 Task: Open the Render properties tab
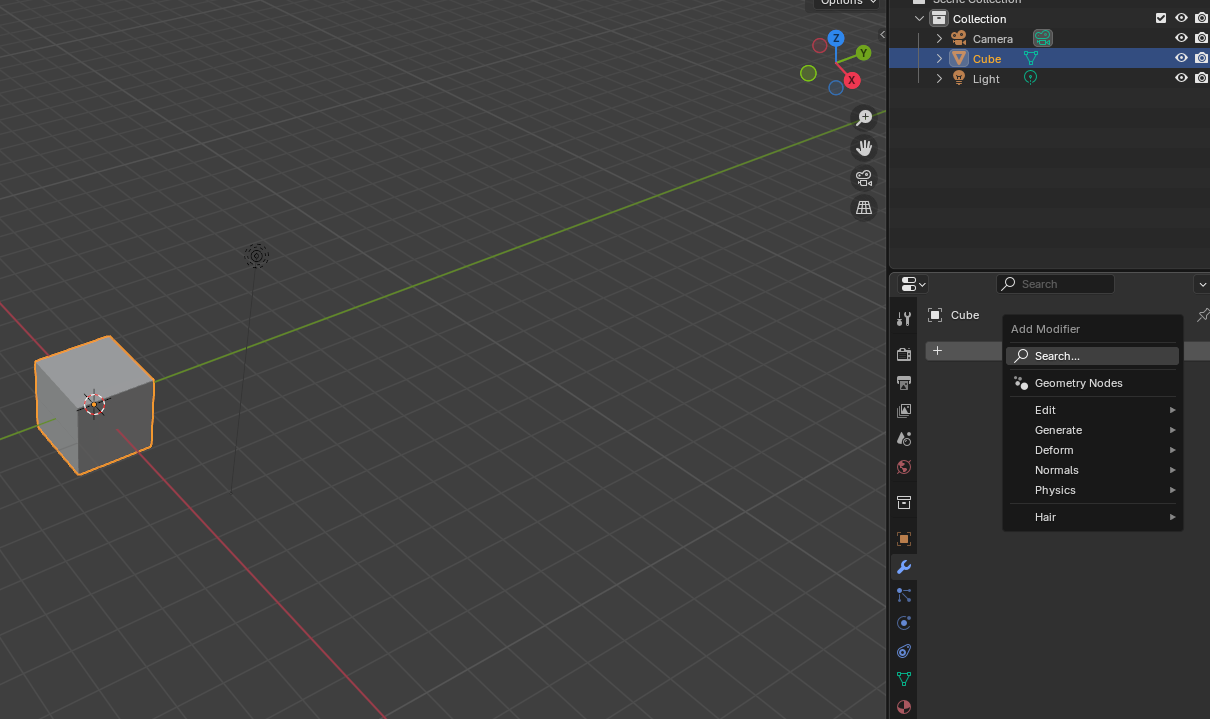[904, 354]
